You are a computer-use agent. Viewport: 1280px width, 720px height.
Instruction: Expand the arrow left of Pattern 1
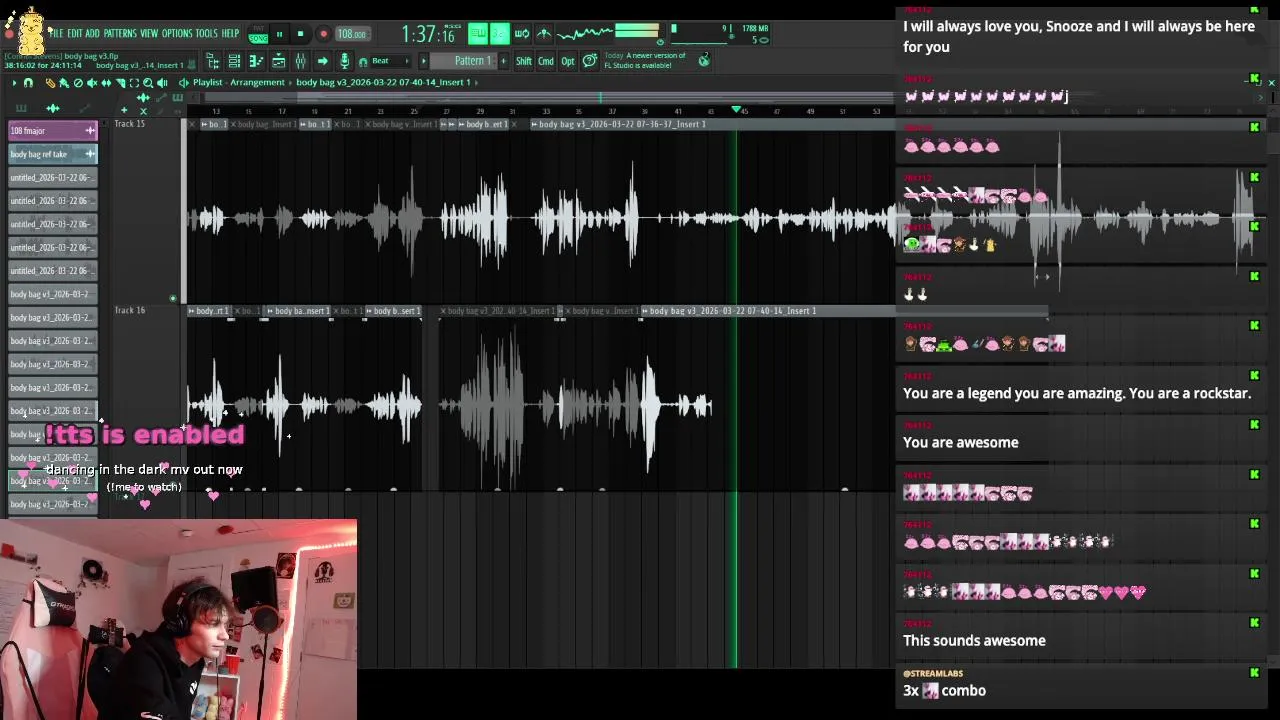click(x=425, y=61)
